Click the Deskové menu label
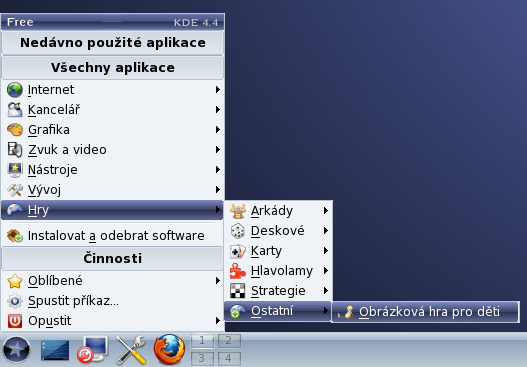 tap(278, 231)
